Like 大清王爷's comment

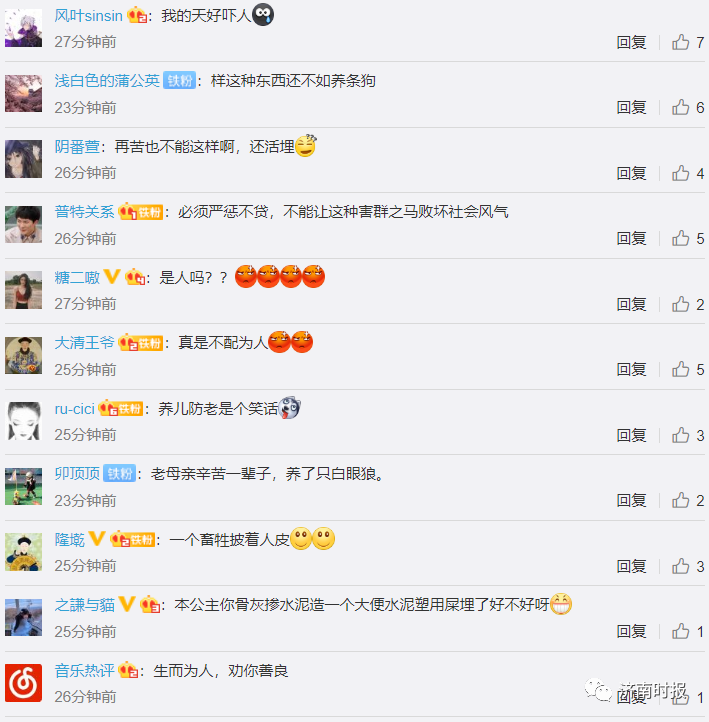tap(680, 369)
